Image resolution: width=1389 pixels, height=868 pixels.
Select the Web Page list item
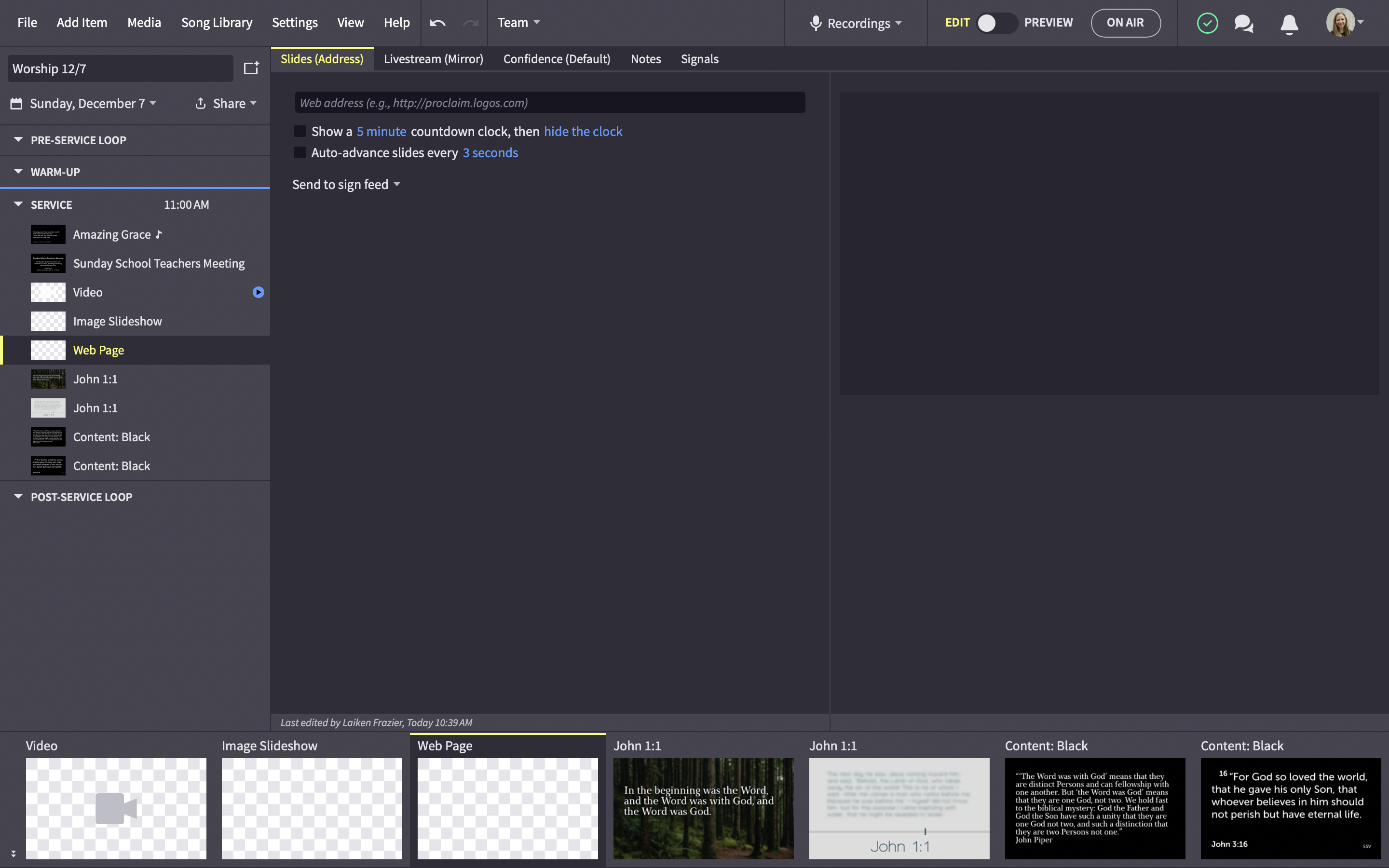pyautogui.click(x=135, y=350)
